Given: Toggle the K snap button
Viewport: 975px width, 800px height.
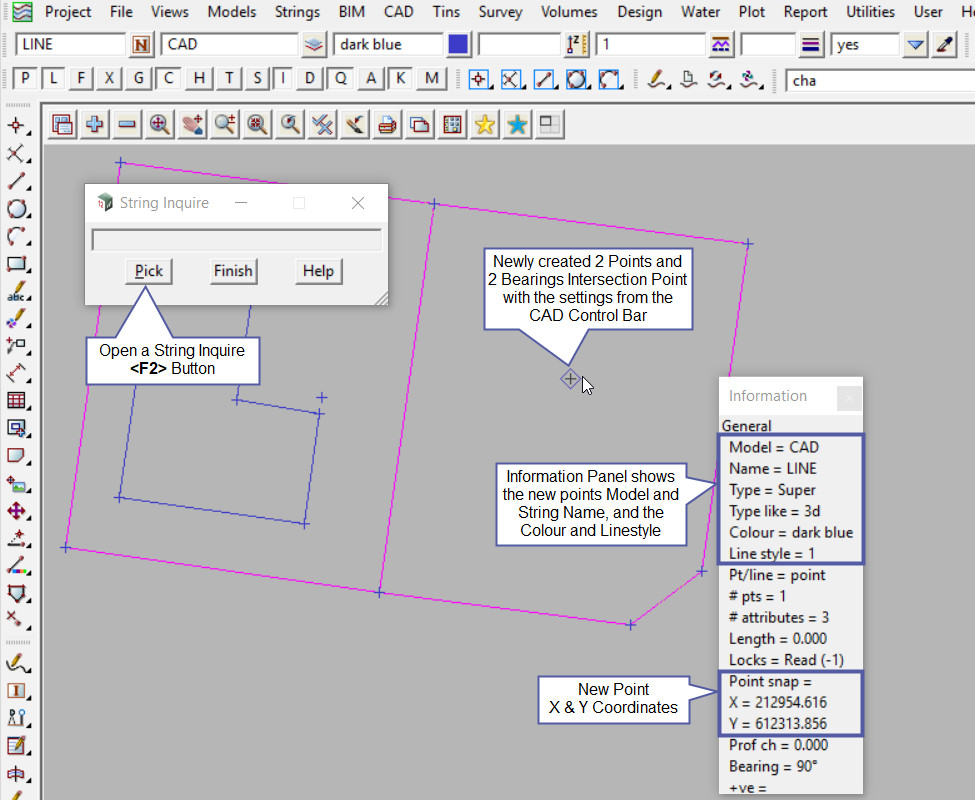Looking at the screenshot, I should coord(401,79).
